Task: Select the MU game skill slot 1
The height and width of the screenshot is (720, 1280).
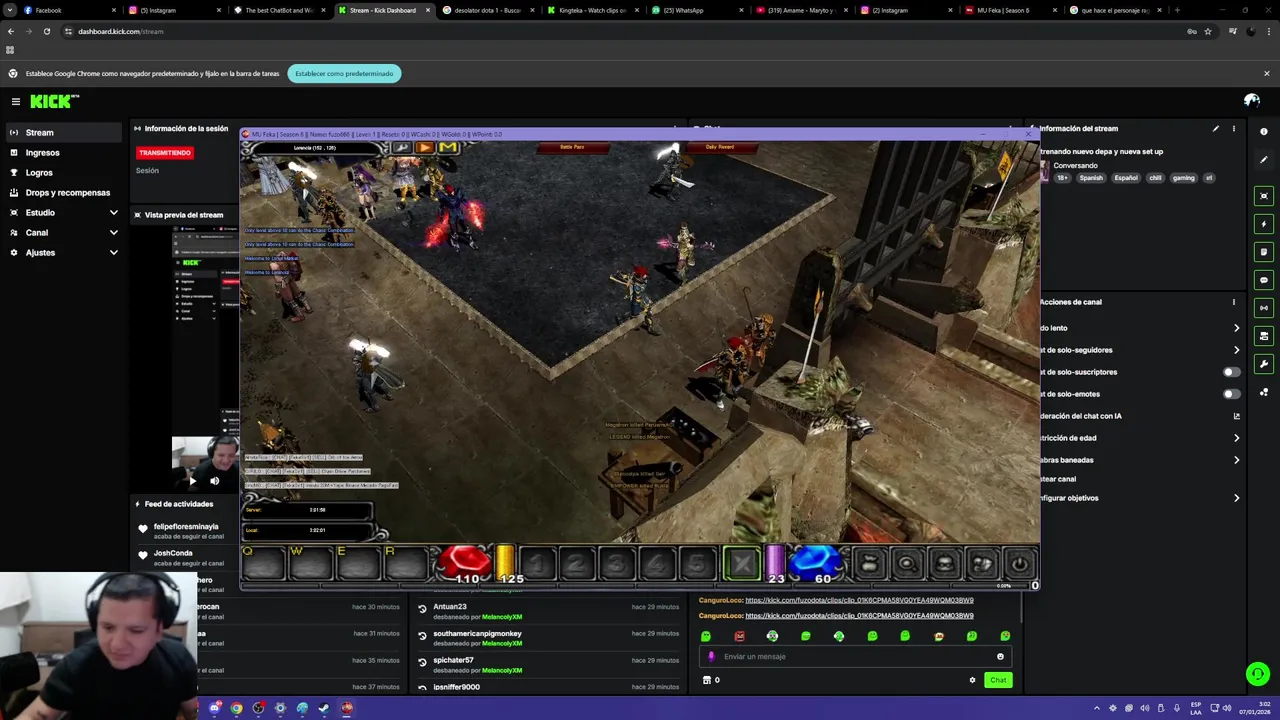Action: tap(536, 565)
